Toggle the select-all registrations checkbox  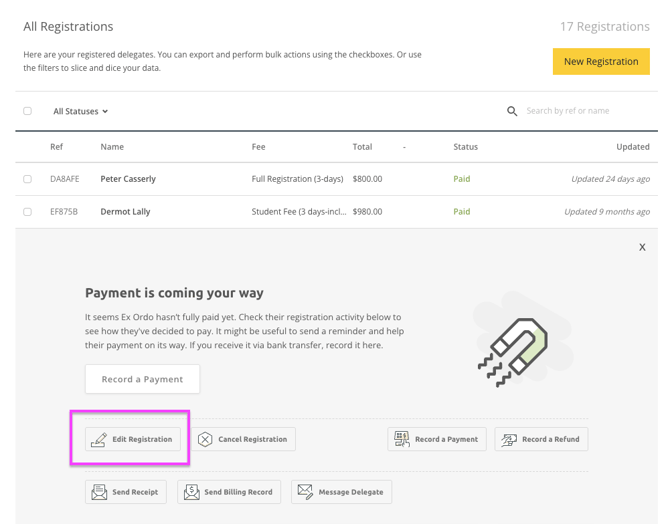coord(28,111)
